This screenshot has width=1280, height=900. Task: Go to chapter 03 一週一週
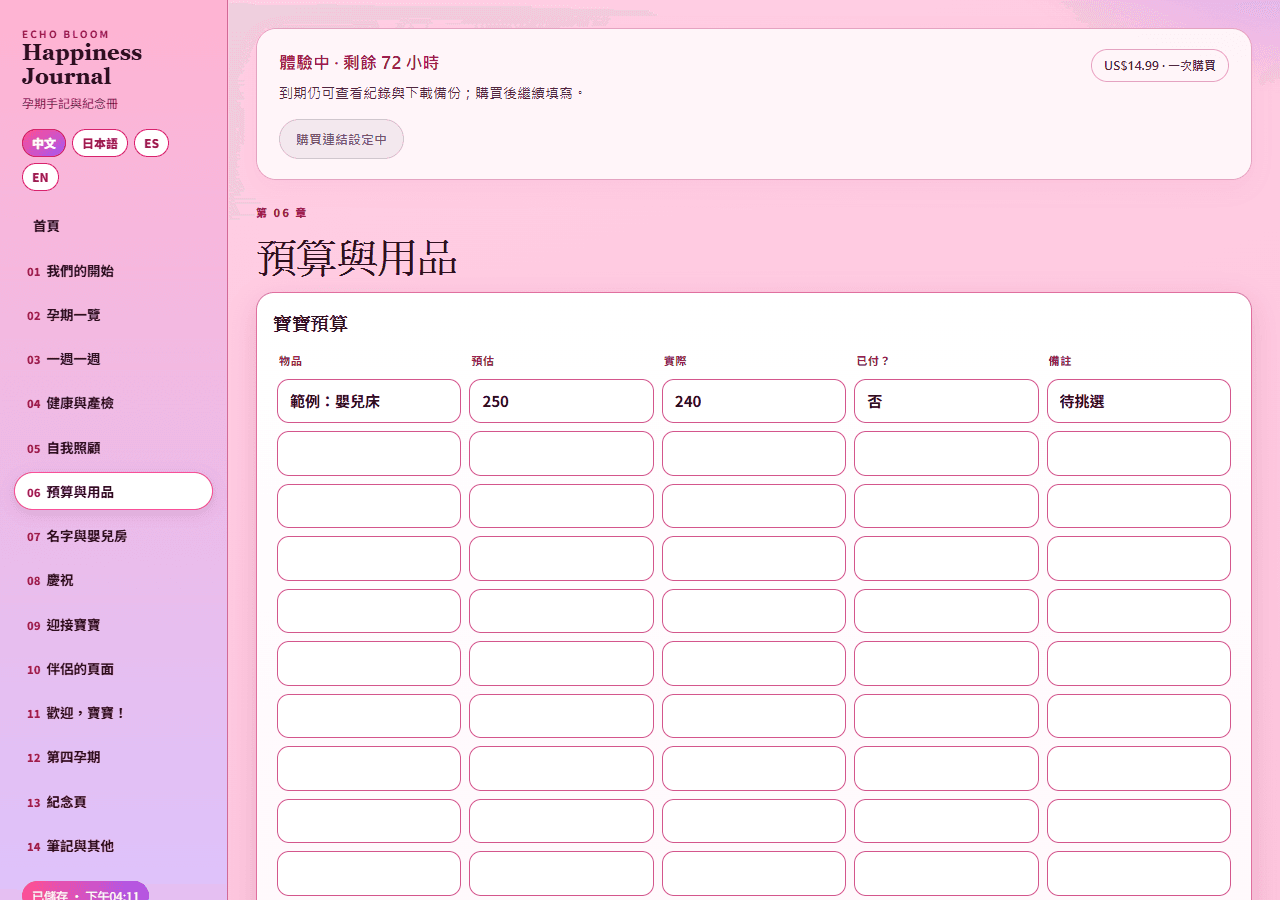click(113, 359)
